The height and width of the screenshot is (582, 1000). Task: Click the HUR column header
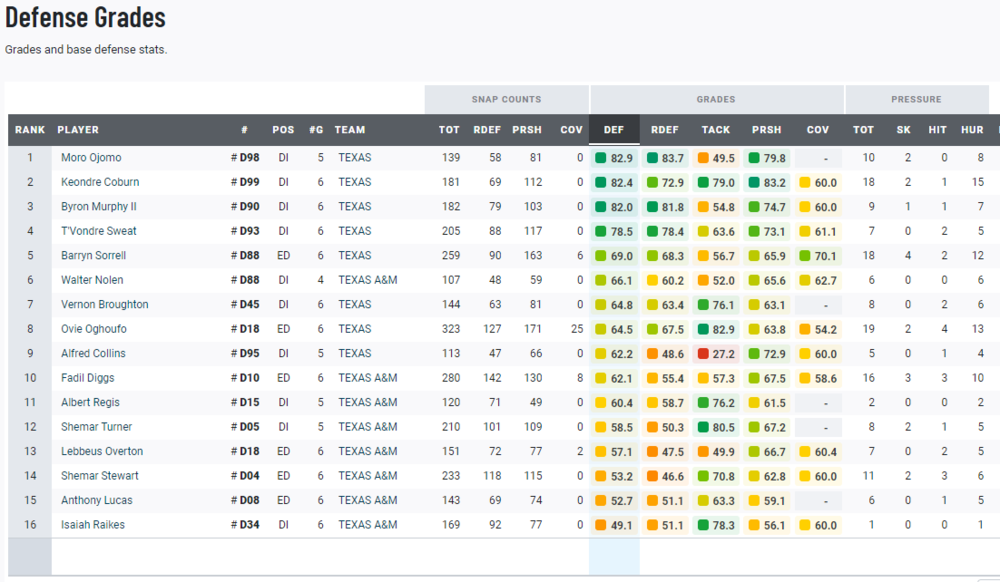click(x=972, y=130)
